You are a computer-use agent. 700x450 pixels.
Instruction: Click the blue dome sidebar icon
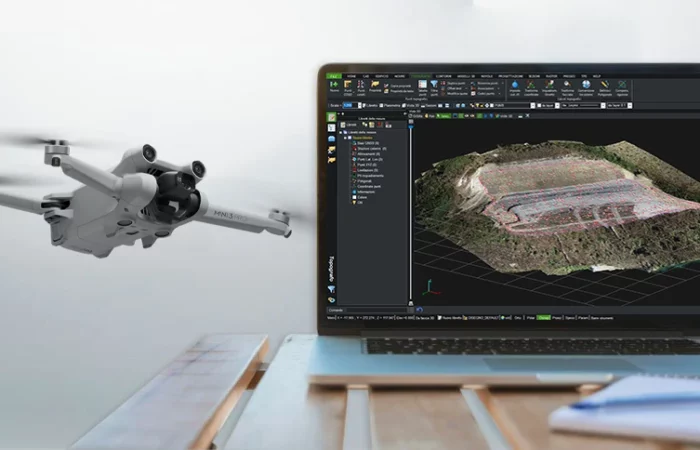tap(331, 139)
